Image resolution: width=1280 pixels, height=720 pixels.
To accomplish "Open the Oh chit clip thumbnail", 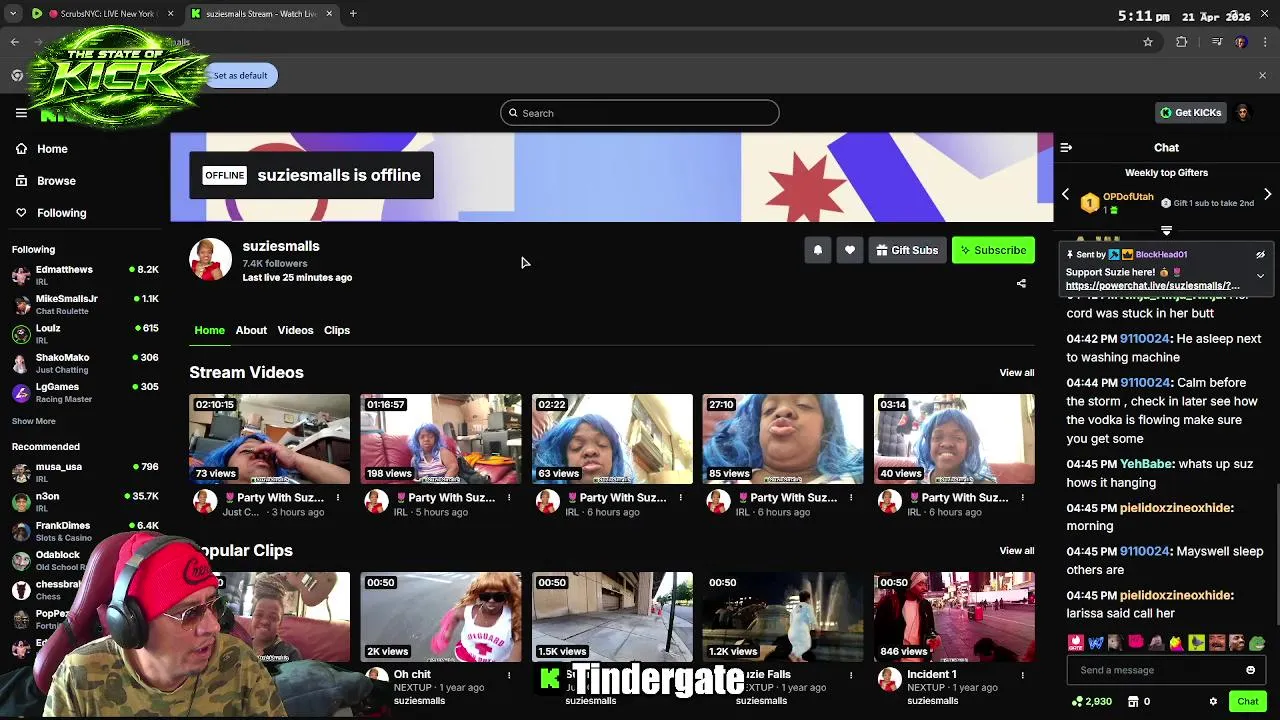I will coord(441,617).
